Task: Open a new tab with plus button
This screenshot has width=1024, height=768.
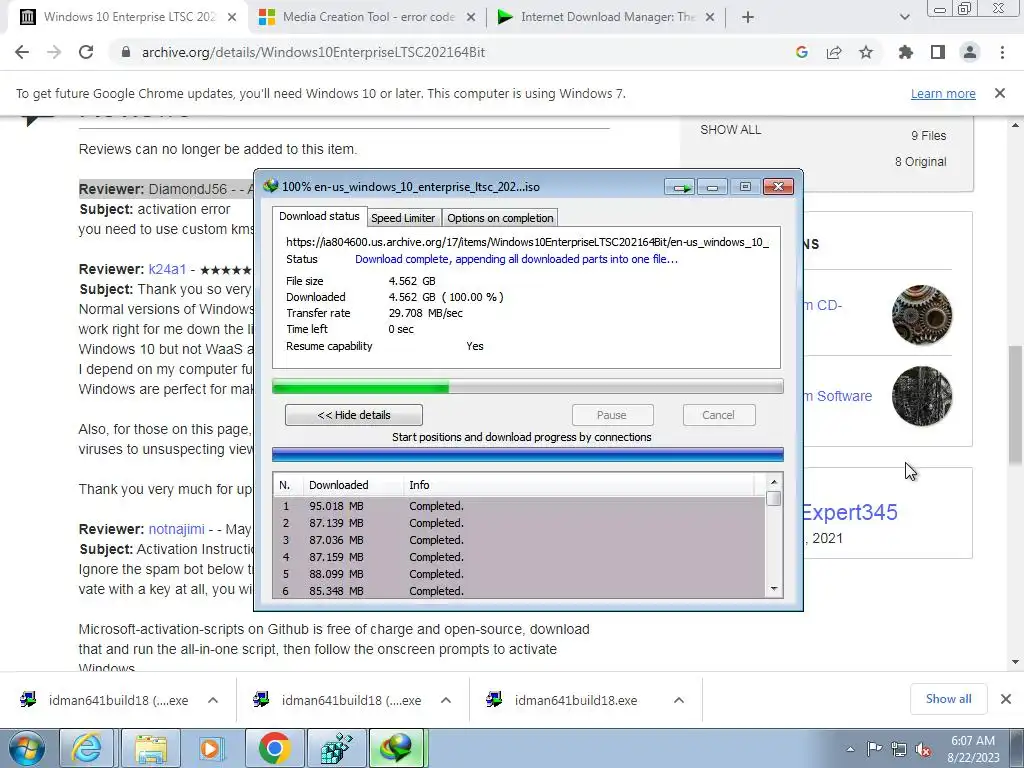Action: [x=748, y=18]
